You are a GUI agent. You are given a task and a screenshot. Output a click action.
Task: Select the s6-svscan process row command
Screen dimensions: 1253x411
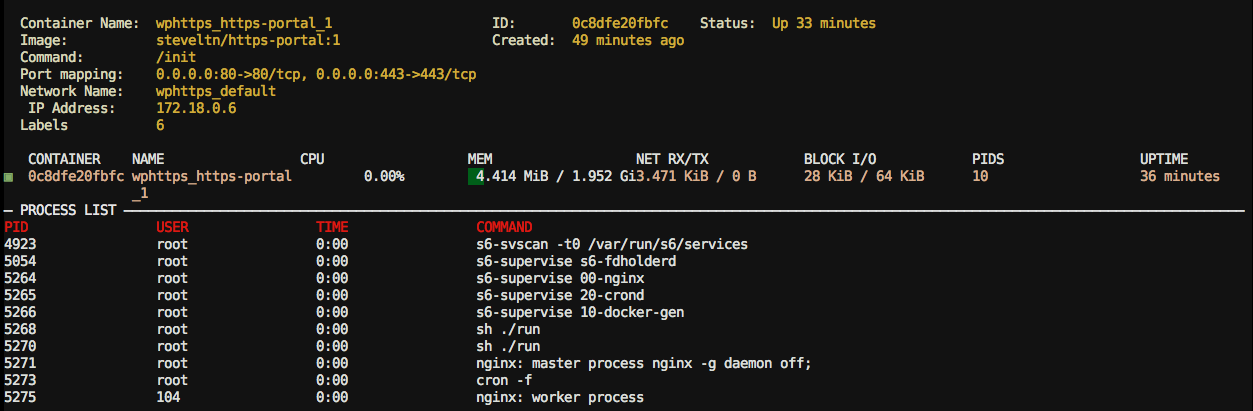pos(611,244)
